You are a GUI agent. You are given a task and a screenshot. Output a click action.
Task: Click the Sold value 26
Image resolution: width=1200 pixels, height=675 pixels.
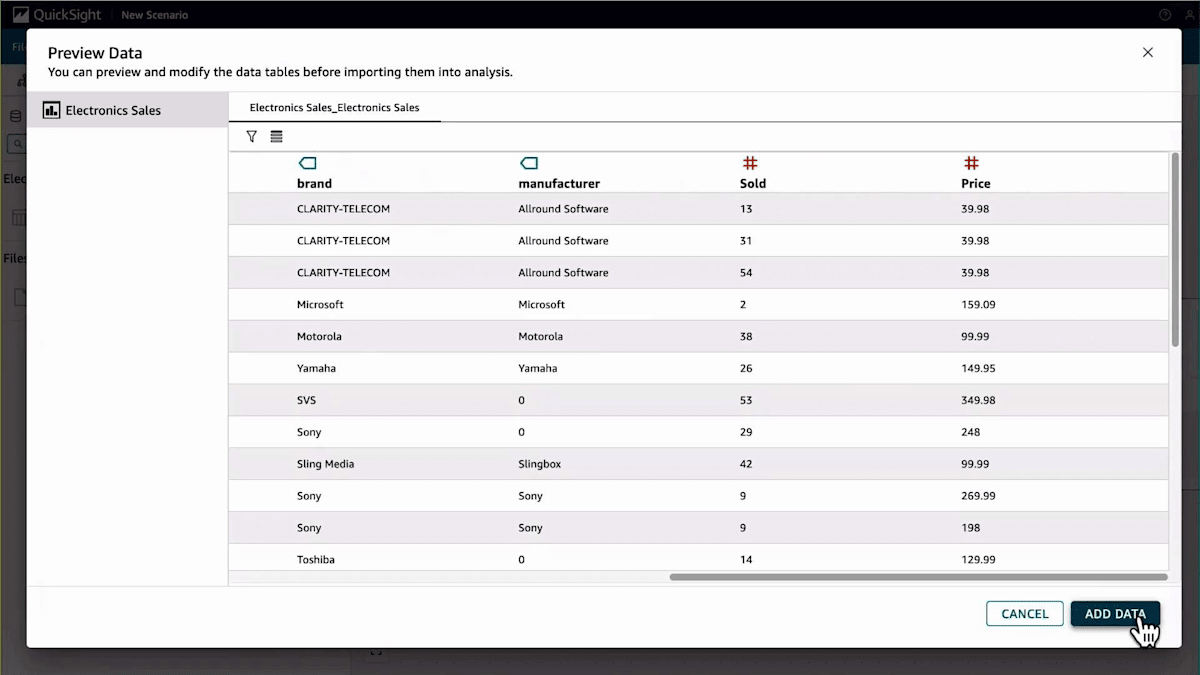(x=746, y=368)
